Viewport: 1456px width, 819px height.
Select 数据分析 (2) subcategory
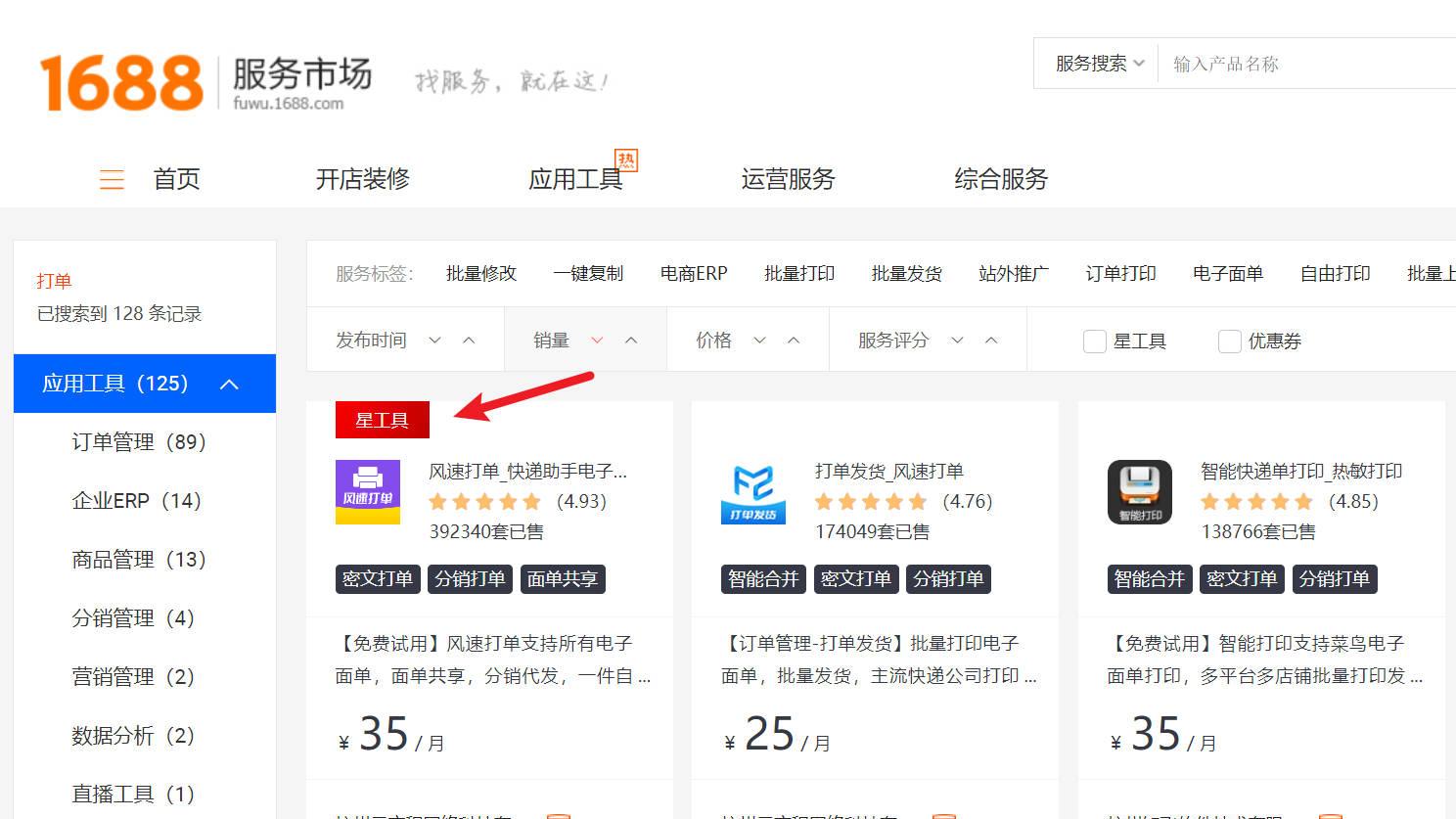[x=133, y=736]
